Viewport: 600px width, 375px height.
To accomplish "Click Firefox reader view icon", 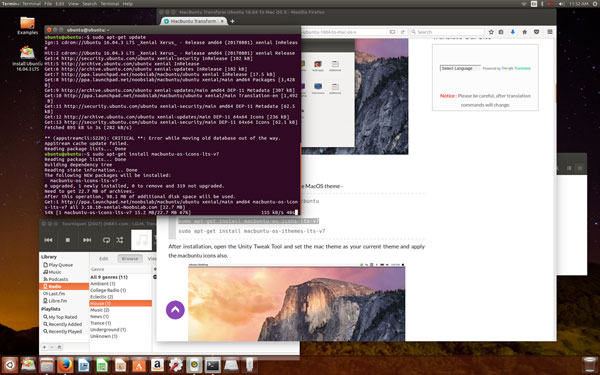I will 392,32.
